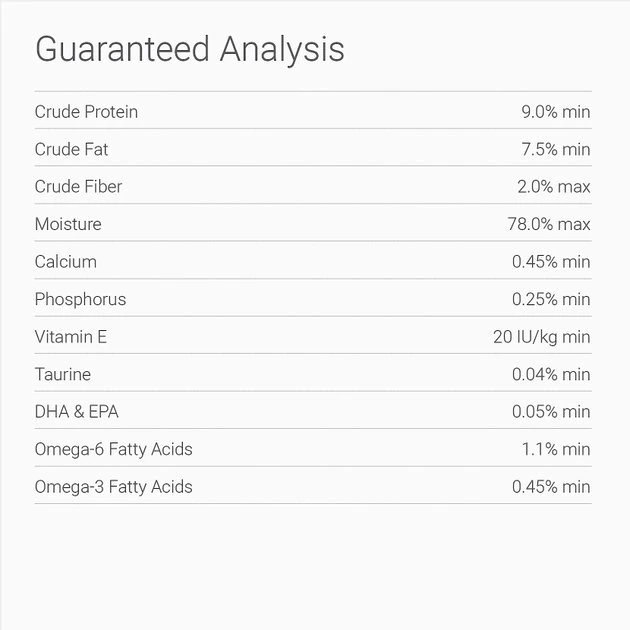Select the 0.05% min DHA value
Viewport: 630px width, 630px height.
(x=551, y=412)
